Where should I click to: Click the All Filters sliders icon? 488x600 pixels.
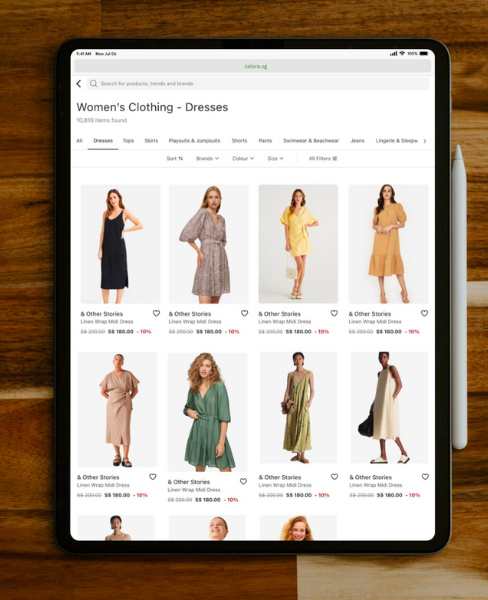335,158
